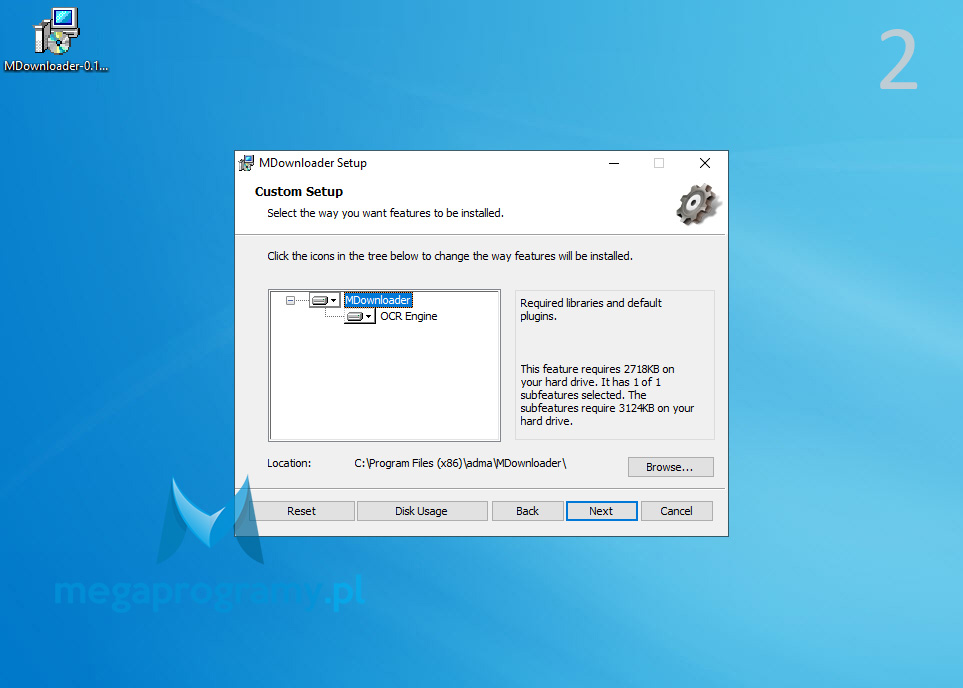This screenshot has width=963, height=688.
Task: Close the MDownloader Setup window
Action: (705, 163)
